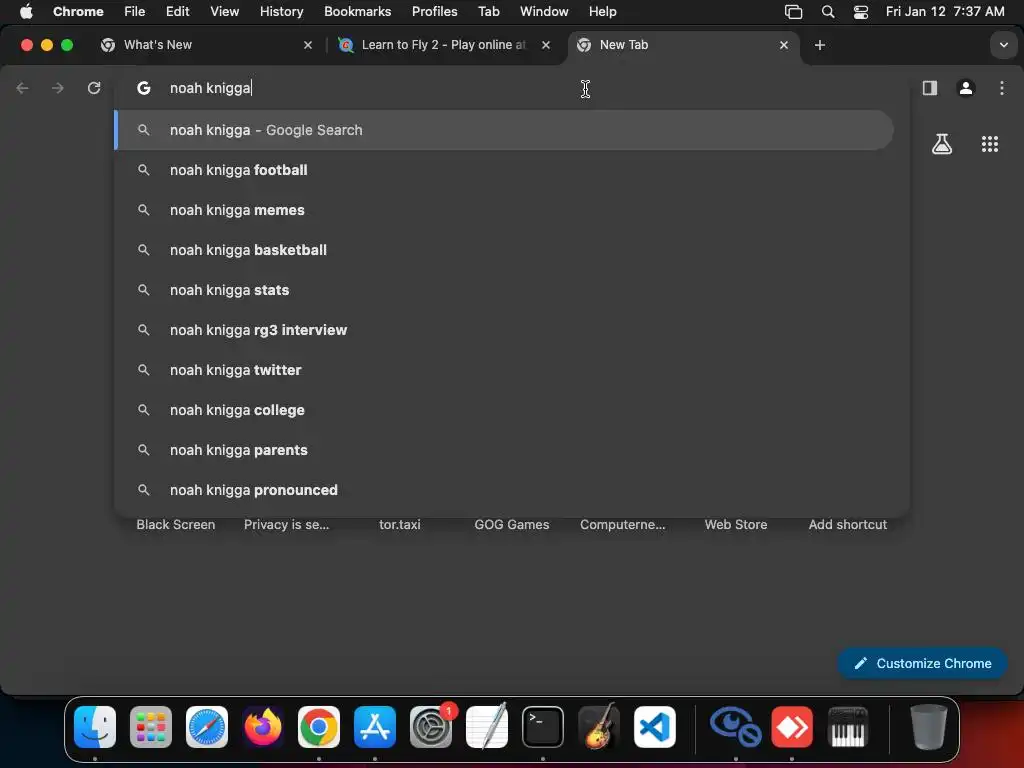Open the Window menu
Viewport: 1024px width, 768px height.
click(544, 11)
